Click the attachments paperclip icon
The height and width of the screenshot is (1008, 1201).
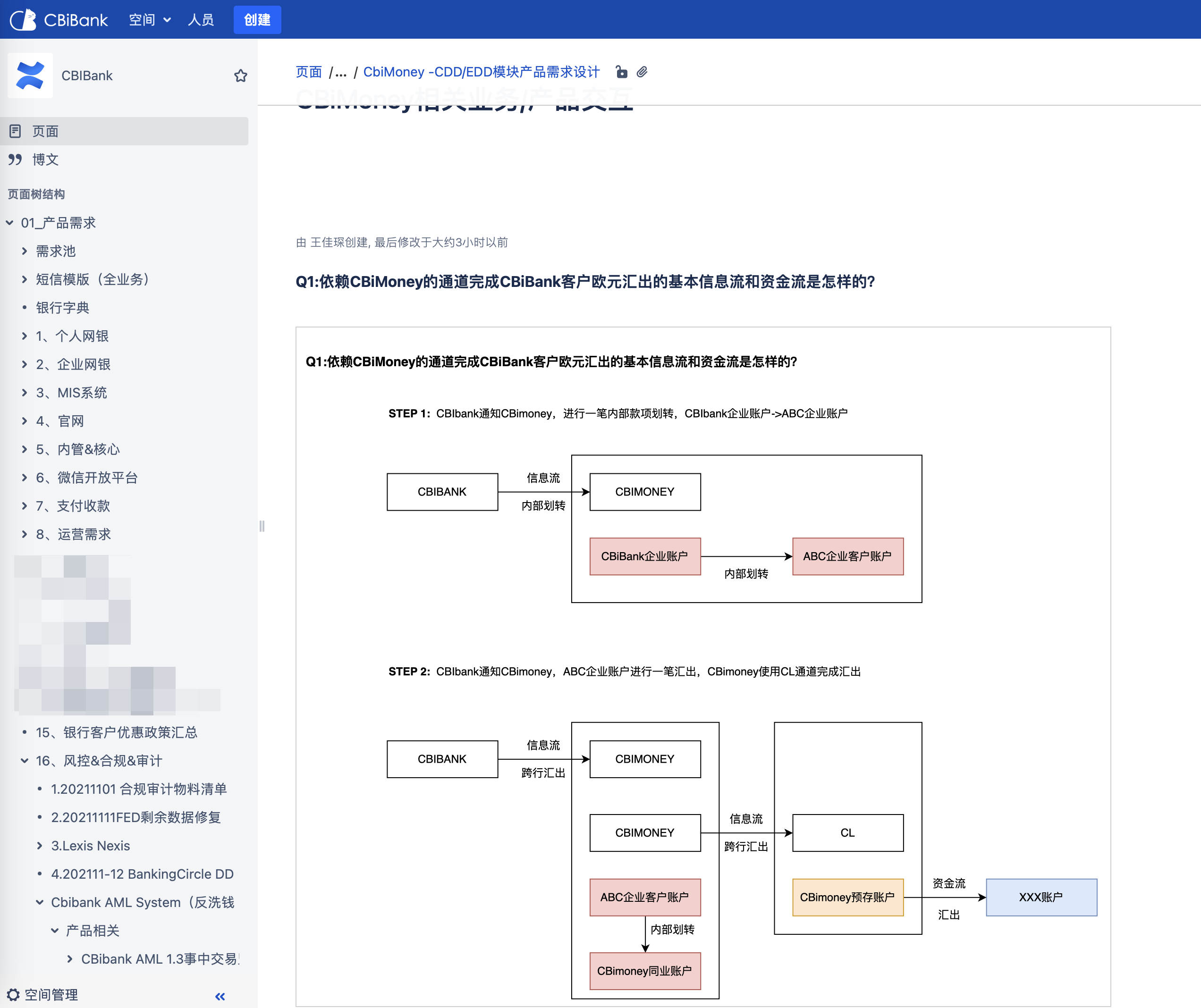(642, 72)
